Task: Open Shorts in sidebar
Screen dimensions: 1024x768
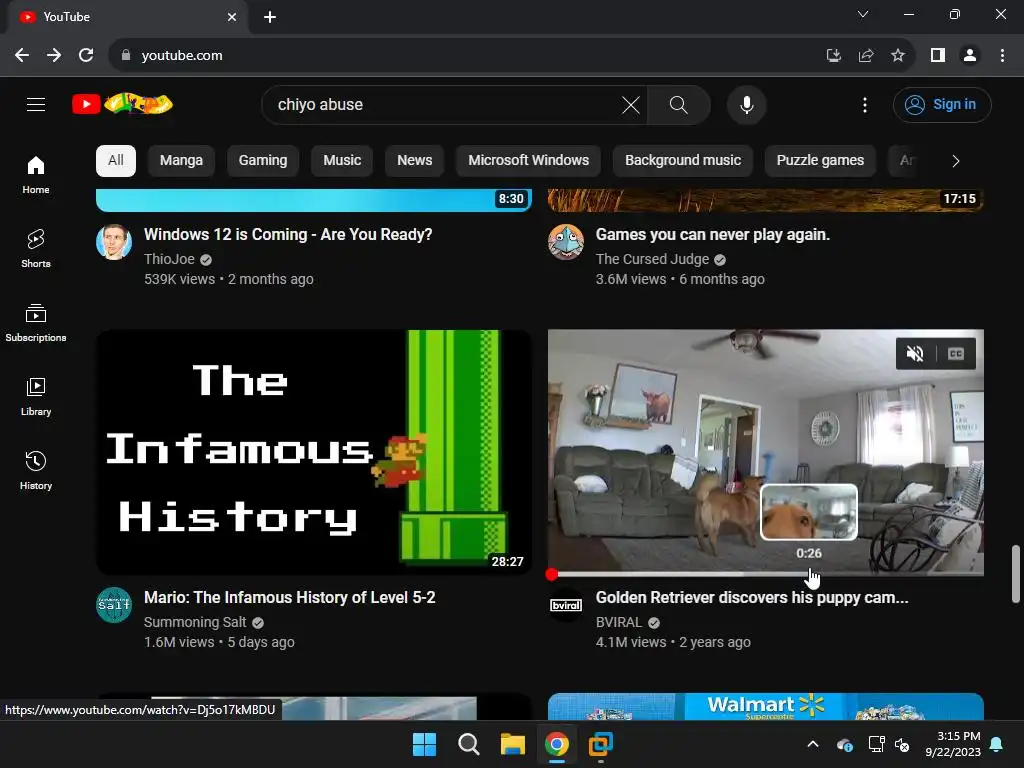Action: 36,249
